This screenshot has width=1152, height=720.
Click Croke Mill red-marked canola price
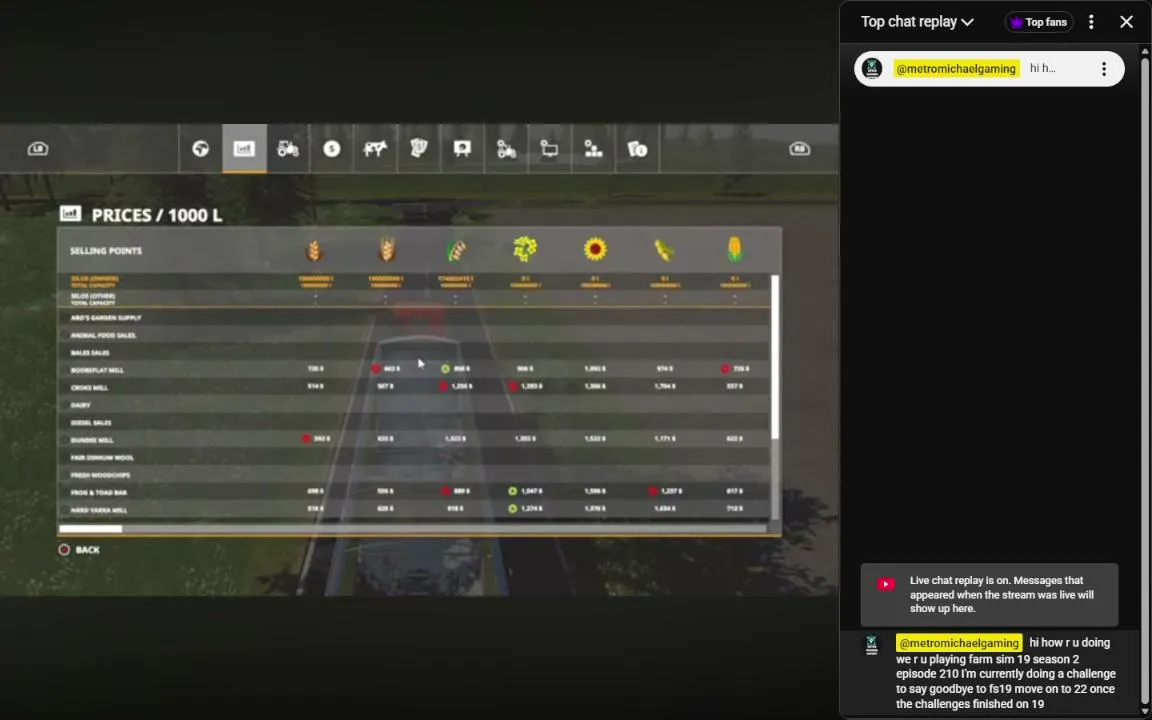tap(525, 386)
